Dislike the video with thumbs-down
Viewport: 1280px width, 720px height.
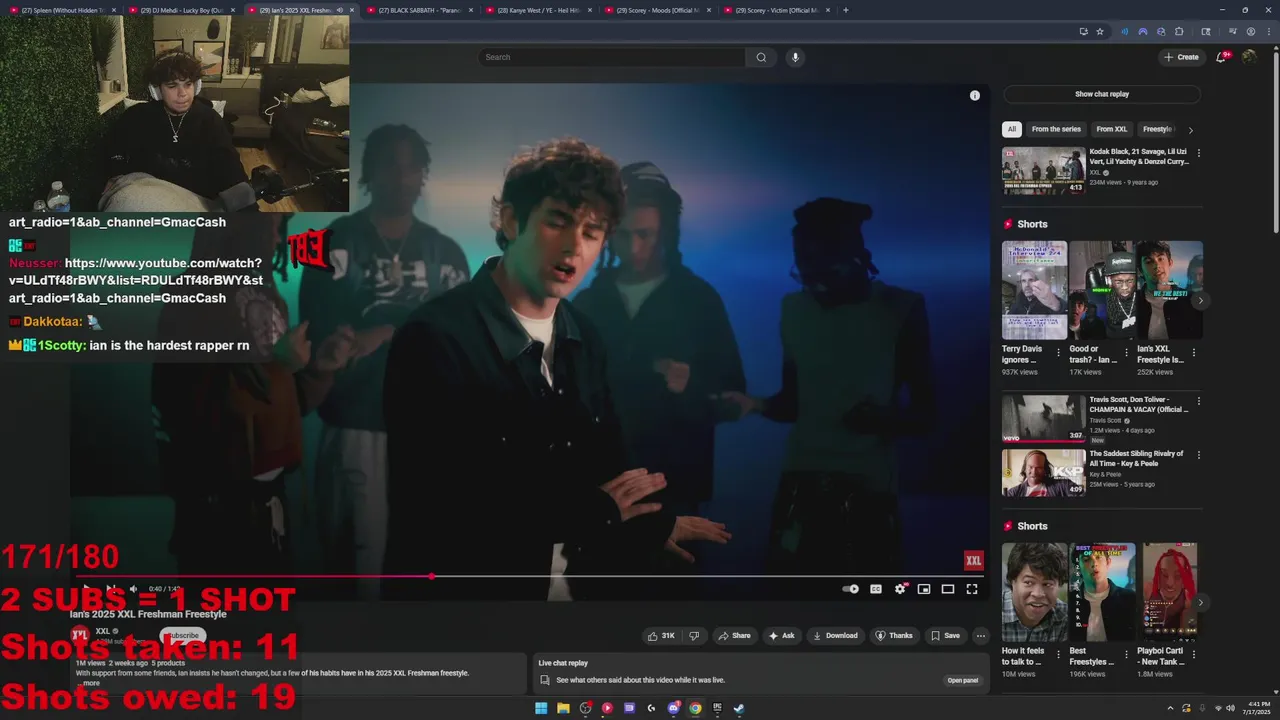694,635
